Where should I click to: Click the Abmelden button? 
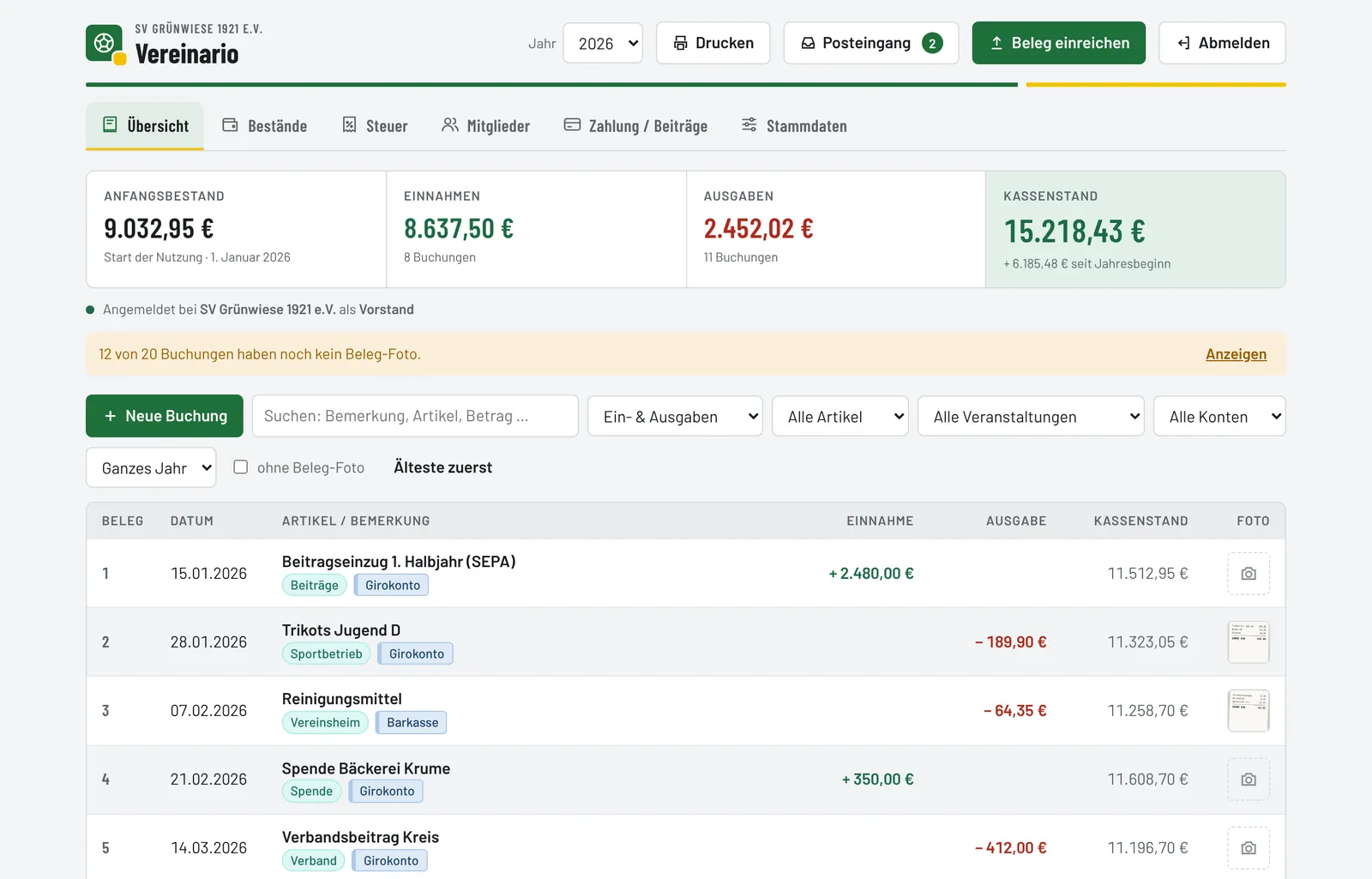[x=1222, y=43]
